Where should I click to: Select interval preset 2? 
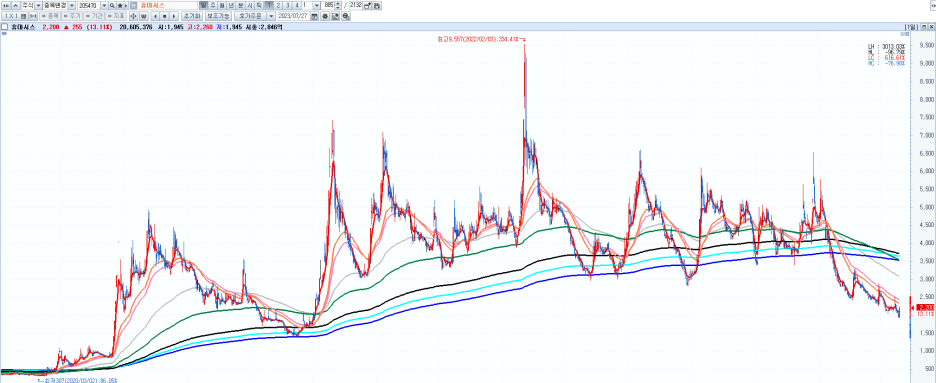[x=278, y=5]
